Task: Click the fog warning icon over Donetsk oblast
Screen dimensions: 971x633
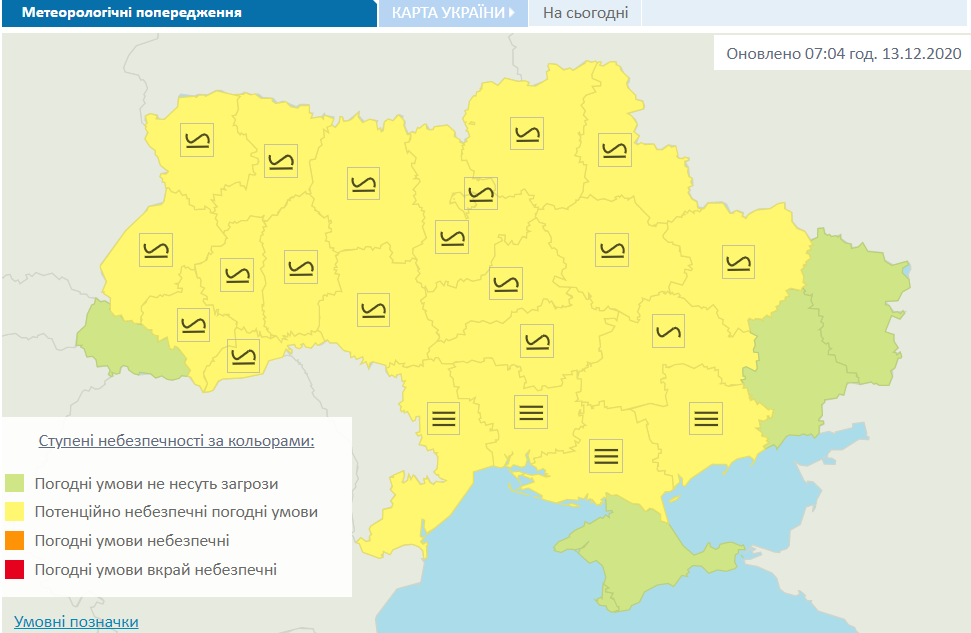Action: pos(706,419)
